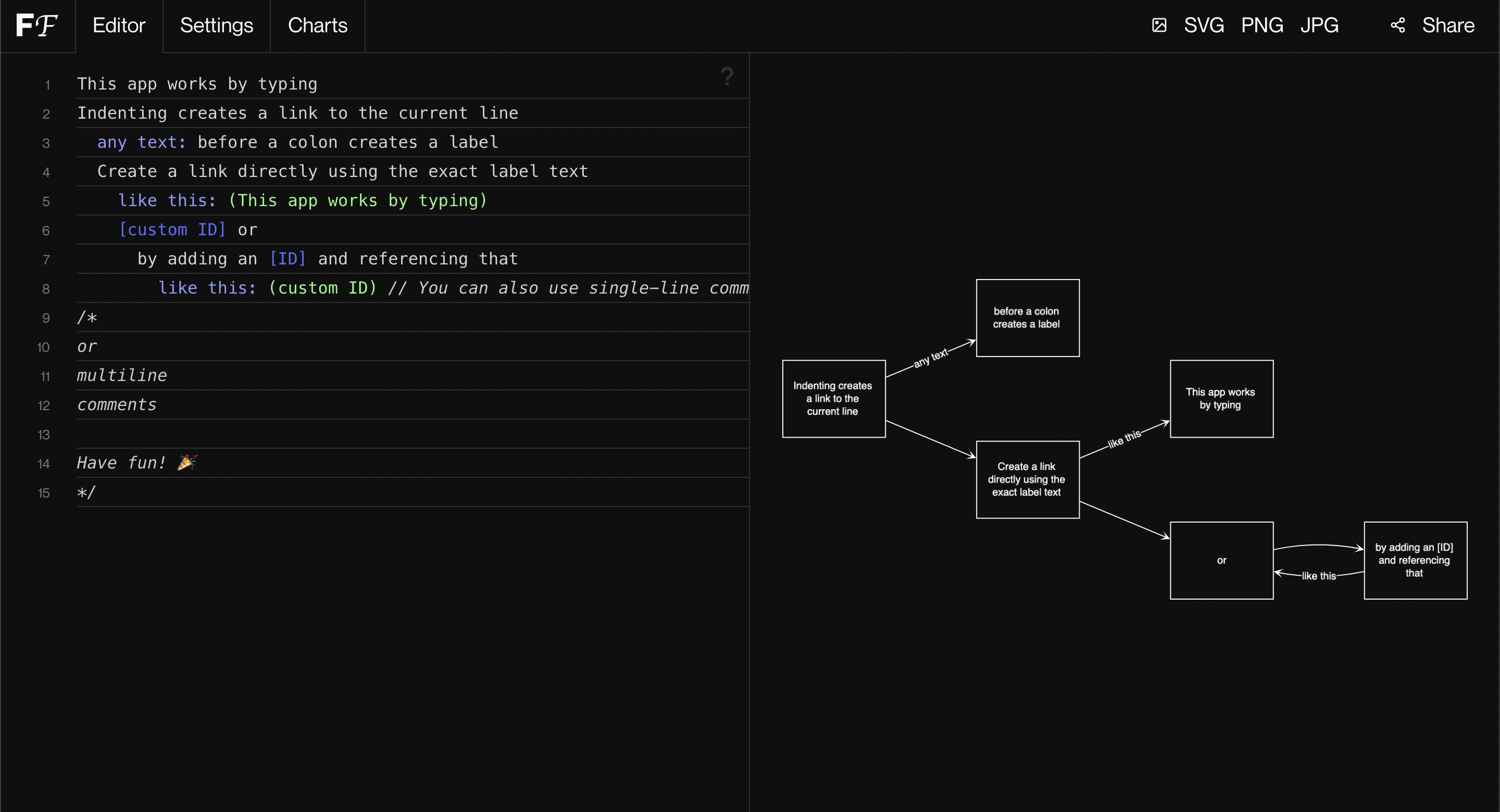
Task: Click the Share button text
Action: tap(1447, 26)
